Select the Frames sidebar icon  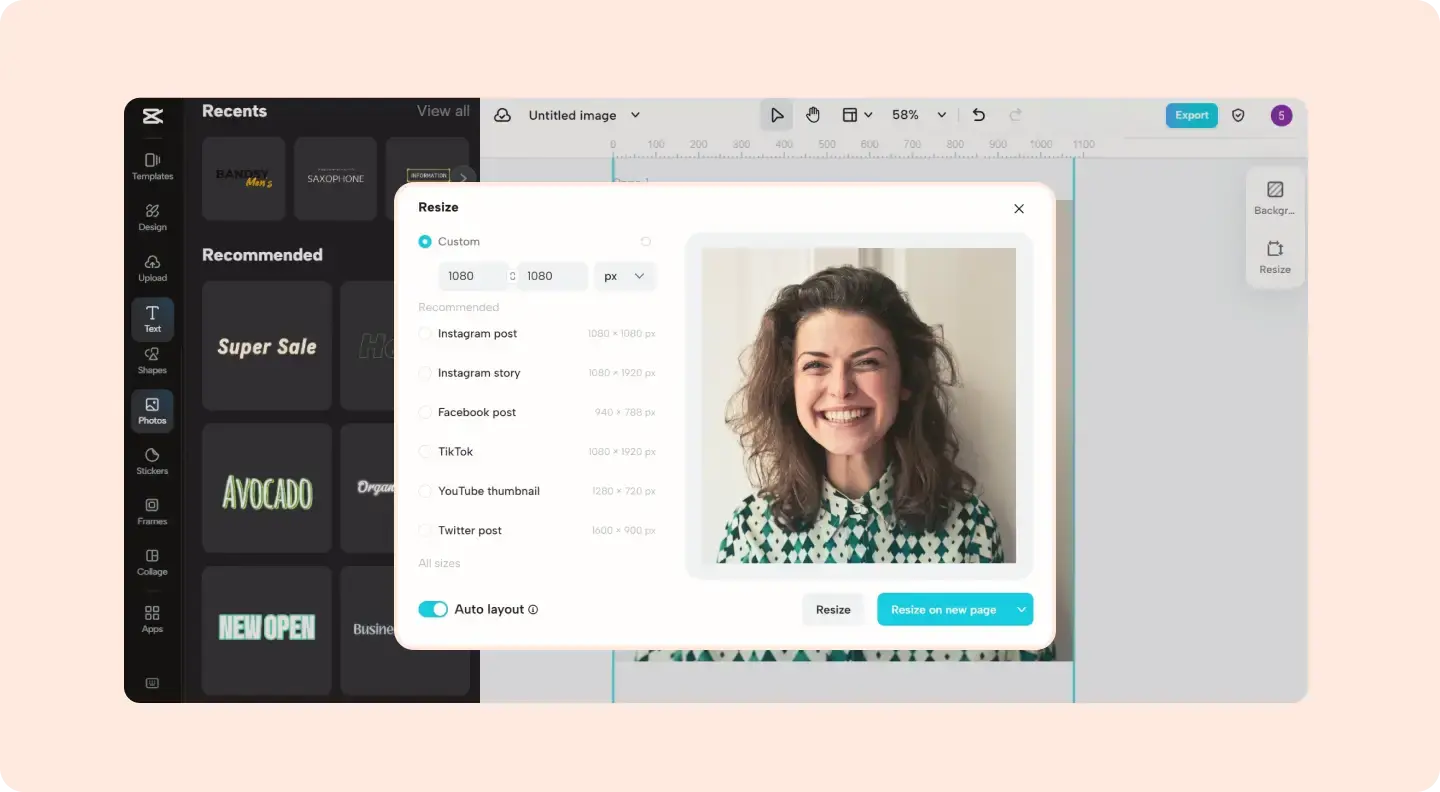click(152, 511)
